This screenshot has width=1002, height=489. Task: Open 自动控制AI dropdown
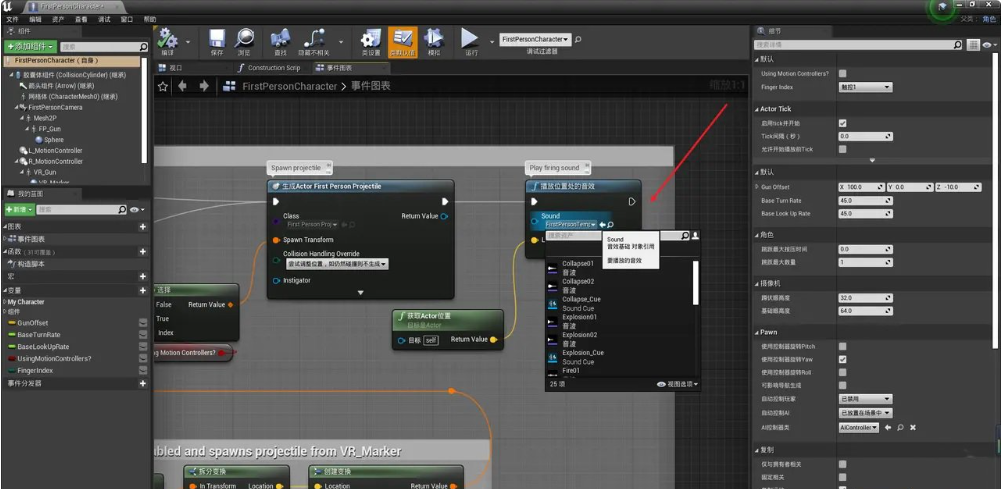(x=865, y=413)
